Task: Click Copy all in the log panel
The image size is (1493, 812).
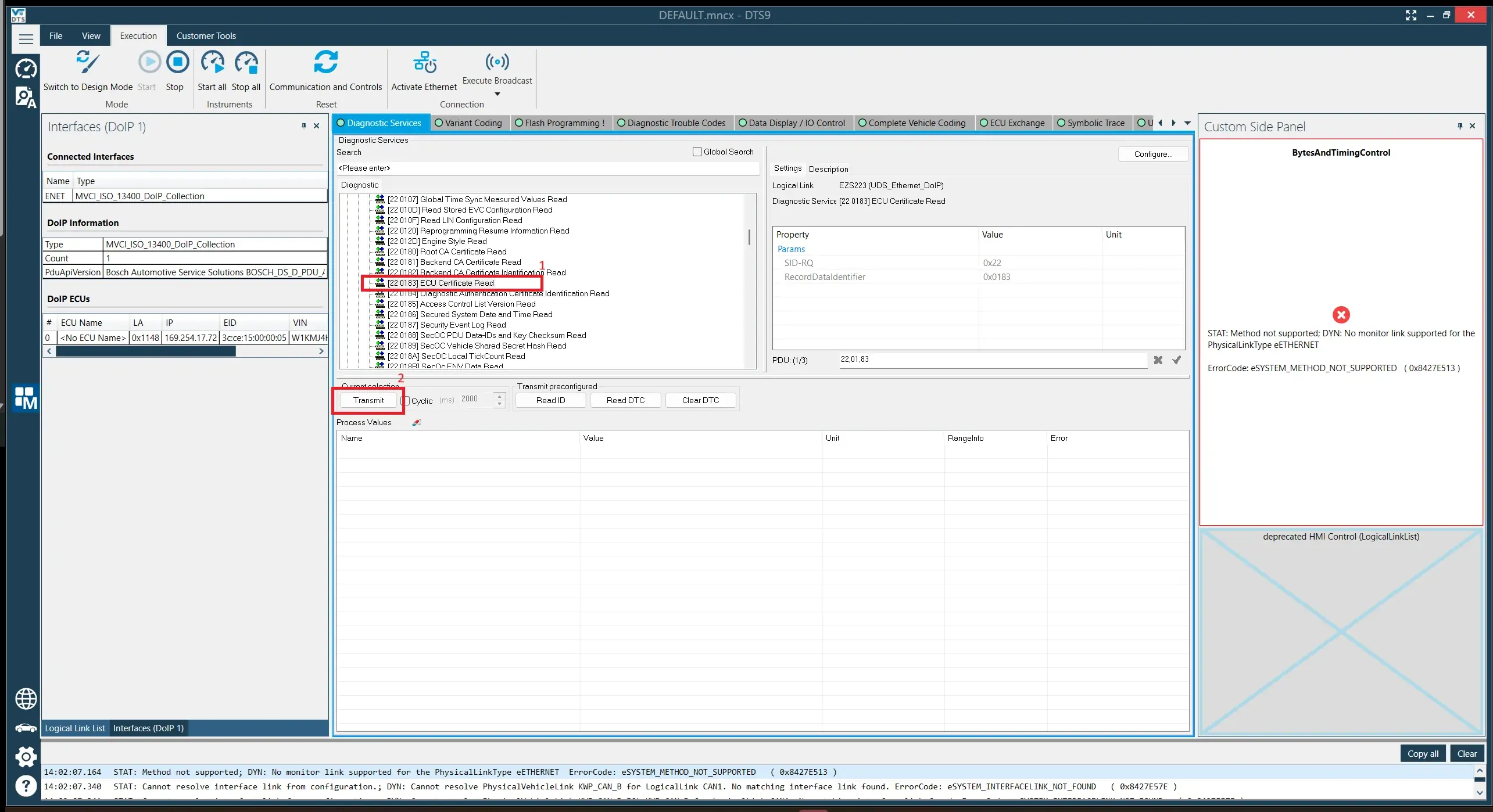Action: (1423, 754)
